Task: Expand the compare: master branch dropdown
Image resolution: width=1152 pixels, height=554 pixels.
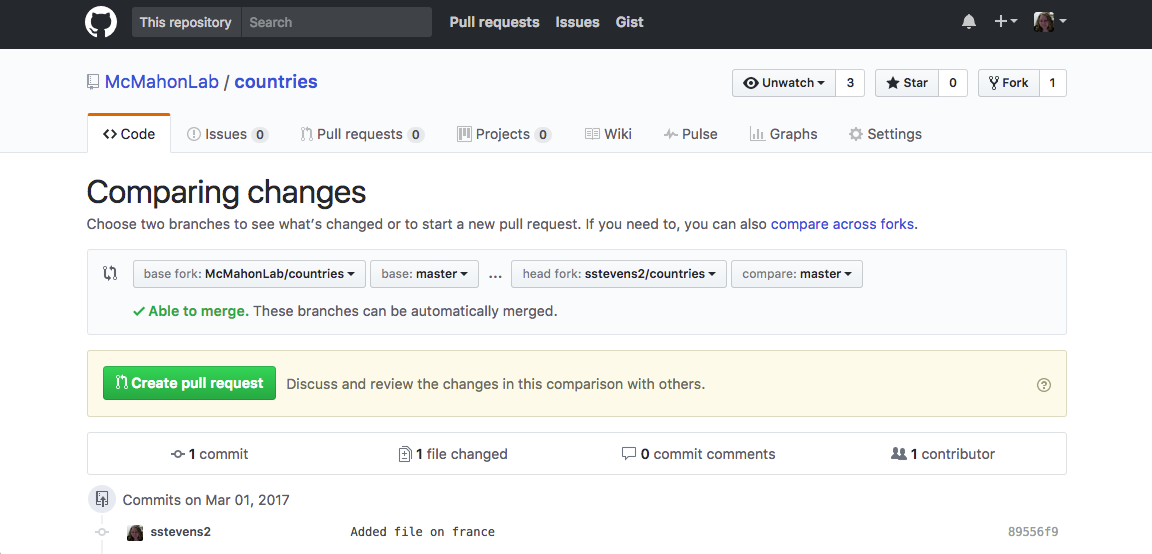Action: click(796, 274)
